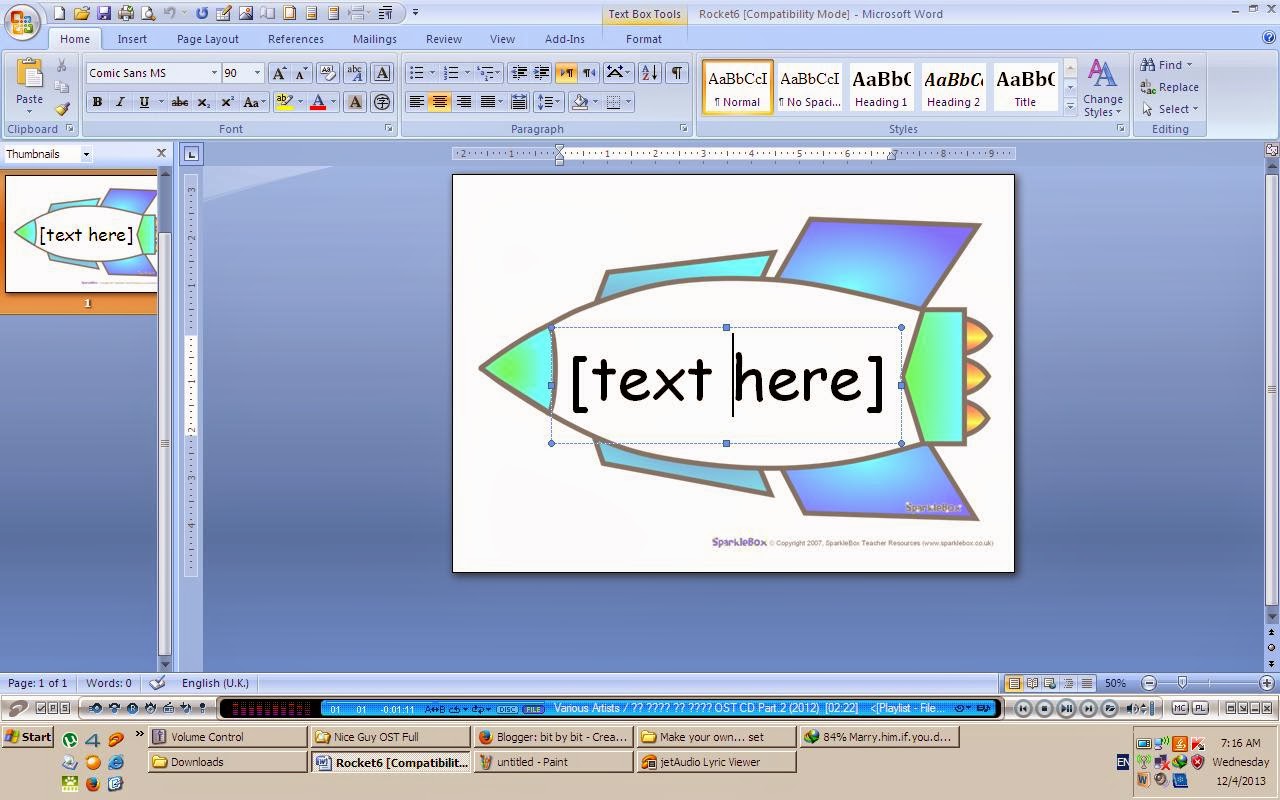1280x800 pixels.
Task: Toggle Center alignment
Action: [x=439, y=102]
